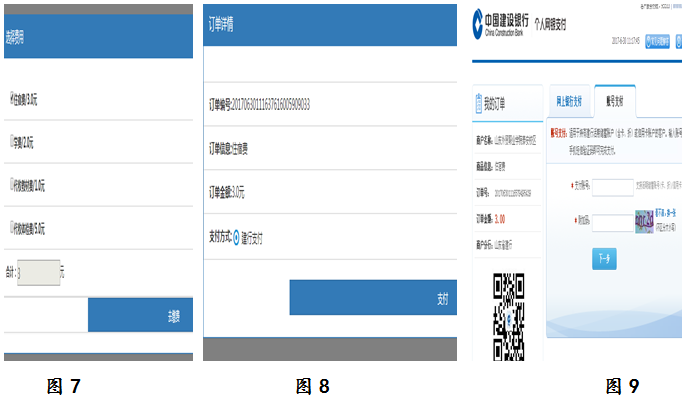Select the 账号支付 tab

tap(617, 101)
